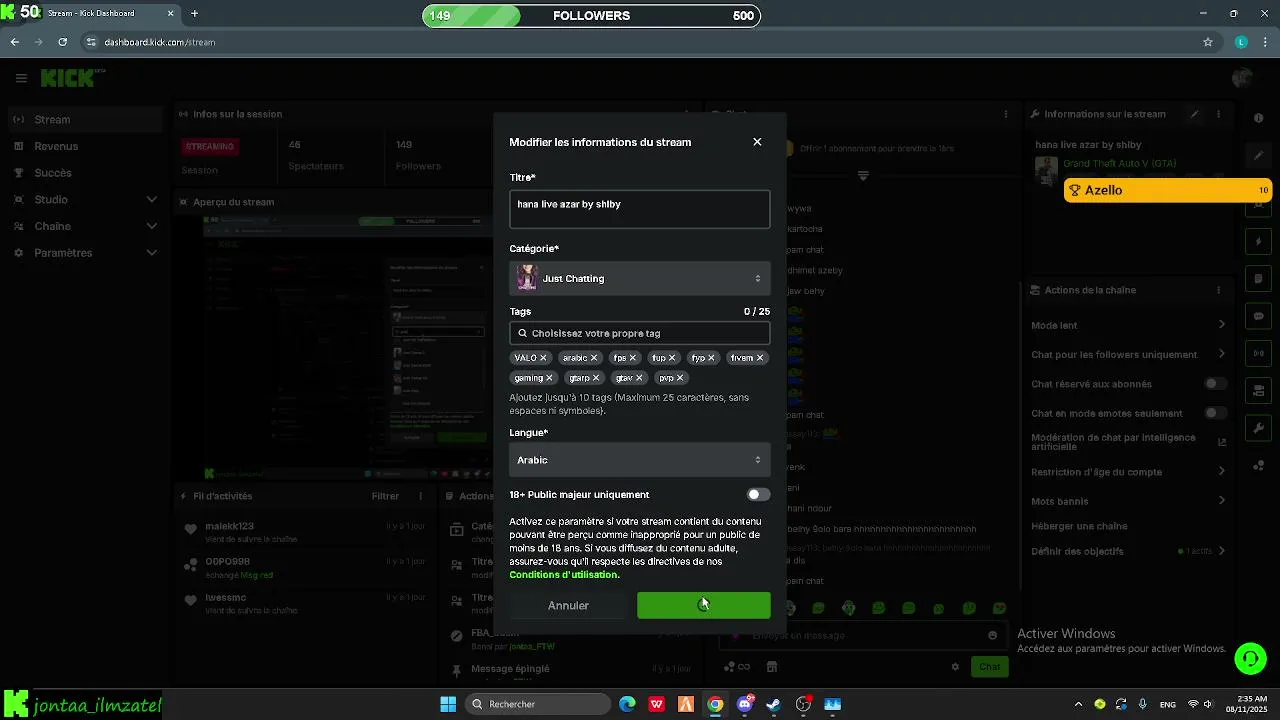Open the user avatar menu
Viewport: 1280px width, 720px height.
1242,78
